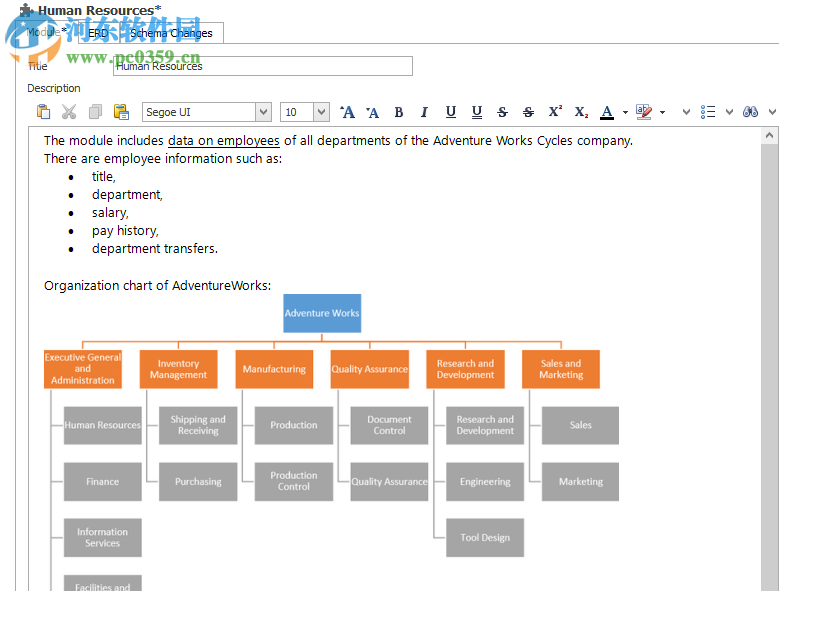Apply font color with the A icon
839x633 pixels.
click(x=607, y=112)
